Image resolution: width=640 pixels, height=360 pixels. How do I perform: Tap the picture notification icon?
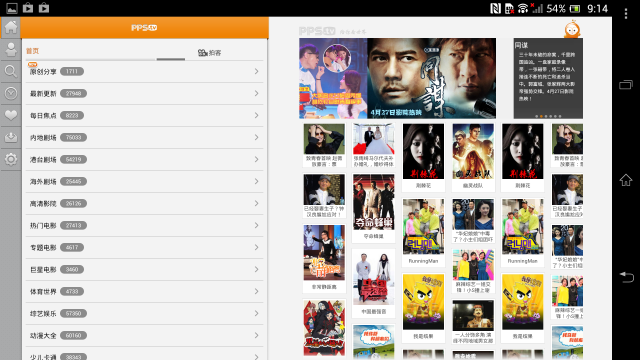[x=11, y=8]
